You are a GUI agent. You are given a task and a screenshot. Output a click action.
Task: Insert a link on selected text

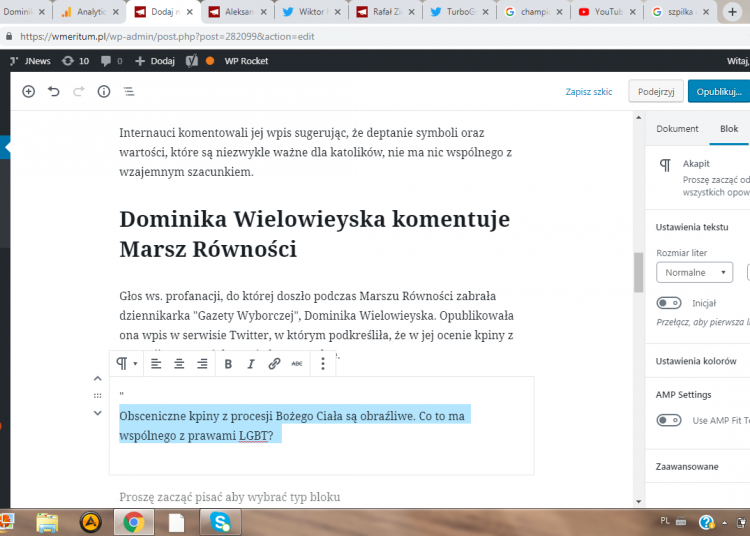click(x=274, y=364)
